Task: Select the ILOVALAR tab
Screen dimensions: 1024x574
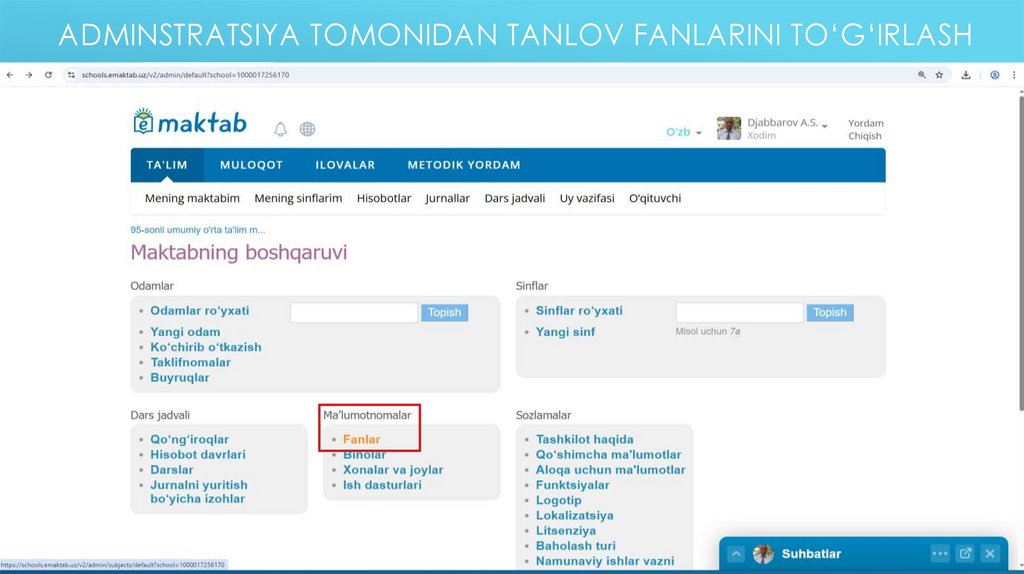Action: 345,165
